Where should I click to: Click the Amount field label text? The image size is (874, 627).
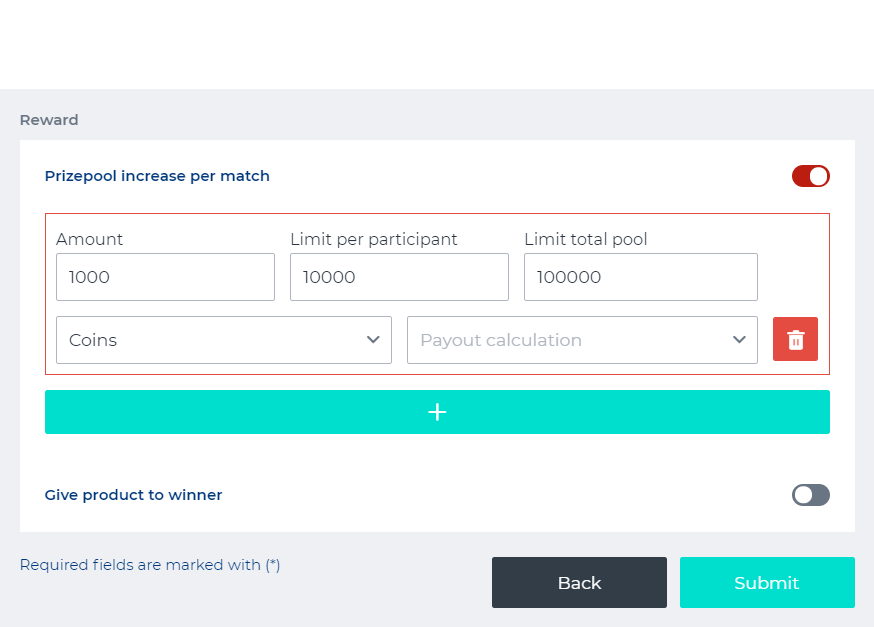(x=90, y=239)
